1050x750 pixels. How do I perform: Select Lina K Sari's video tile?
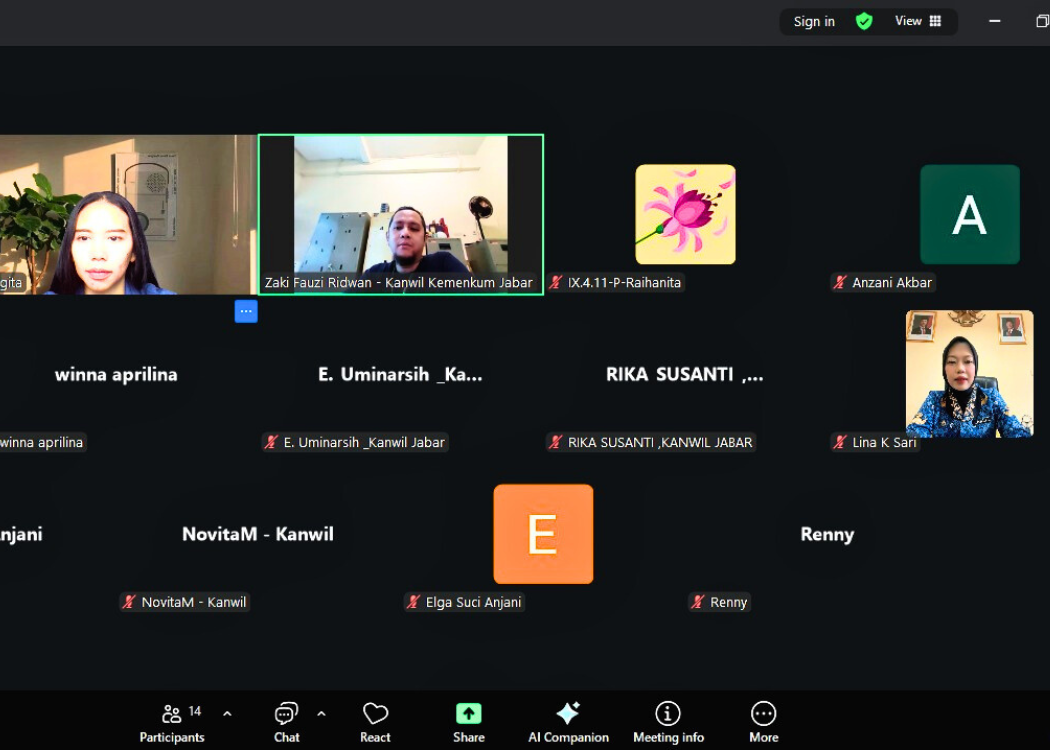pos(969,374)
